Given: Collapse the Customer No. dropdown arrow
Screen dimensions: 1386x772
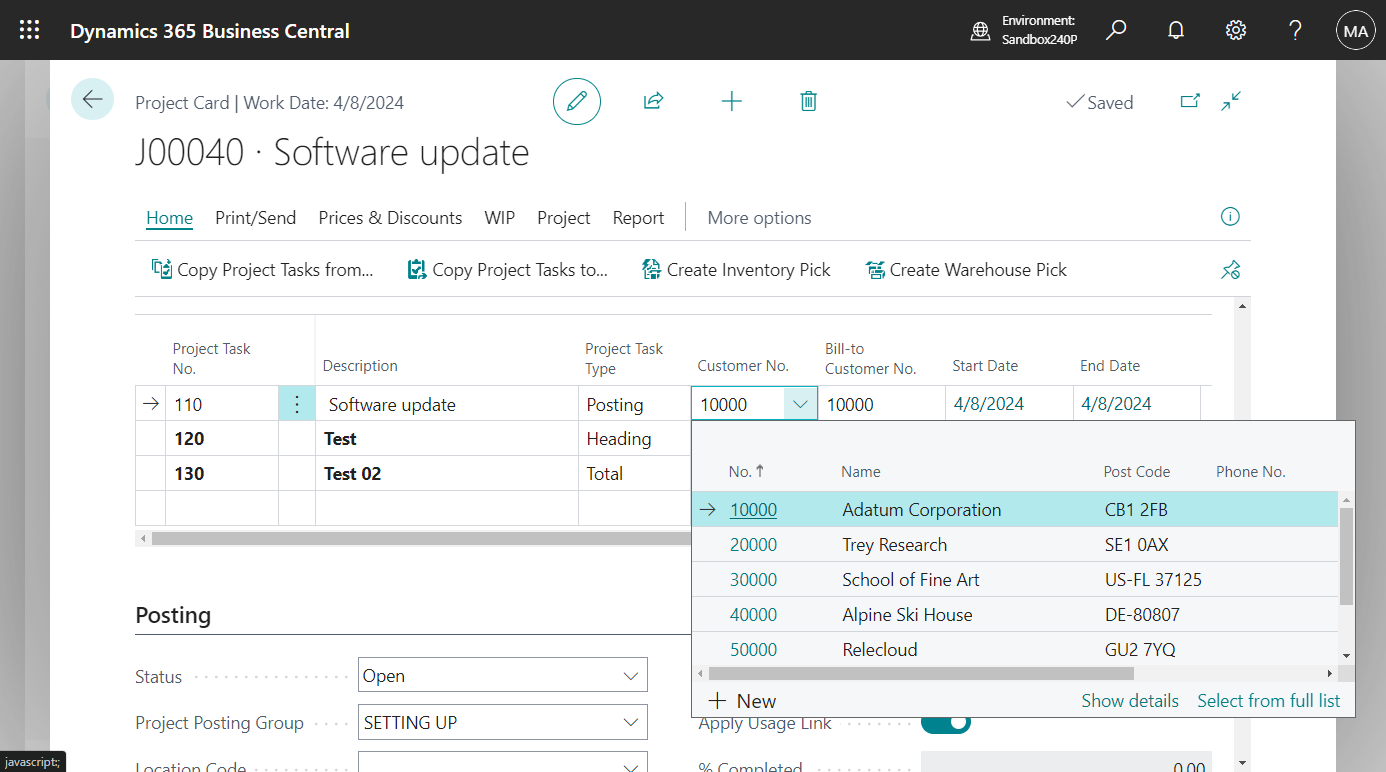Looking at the screenshot, I should click(800, 404).
